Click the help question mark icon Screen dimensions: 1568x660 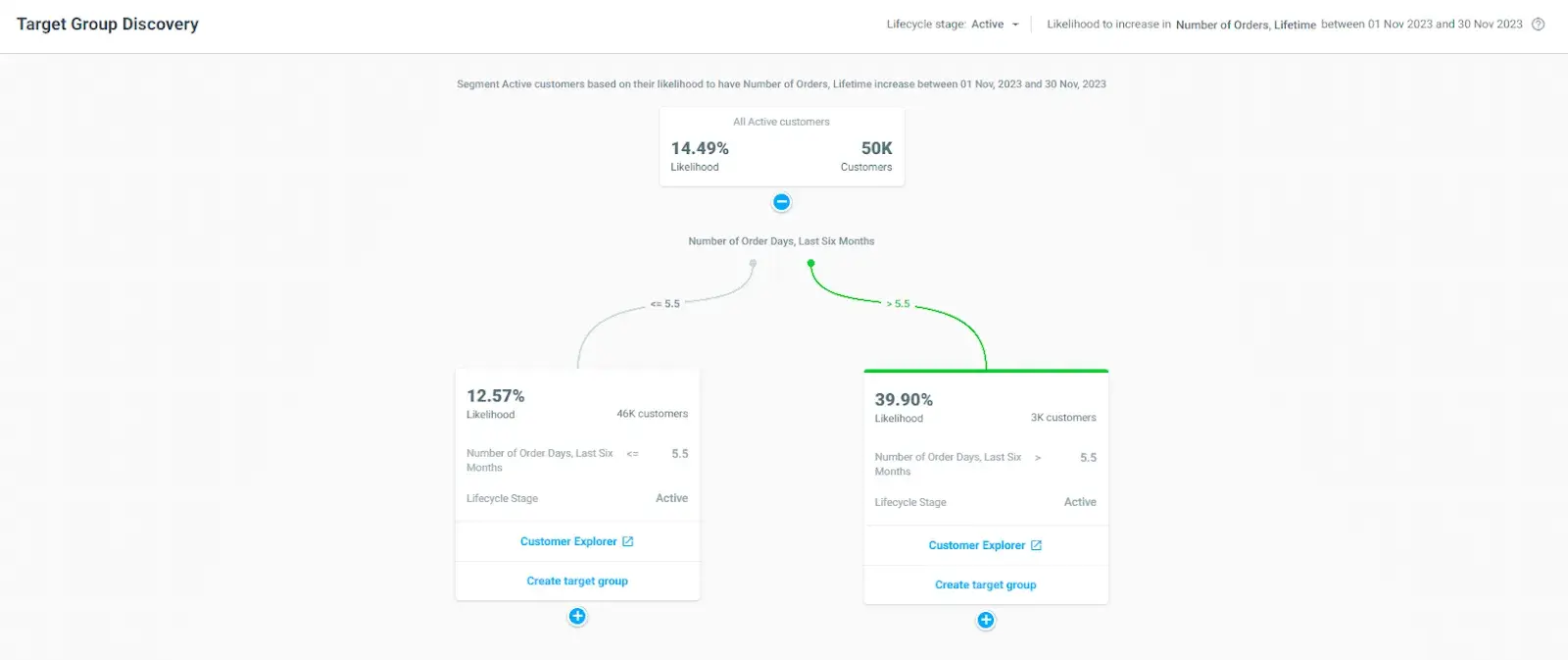click(1538, 25)
